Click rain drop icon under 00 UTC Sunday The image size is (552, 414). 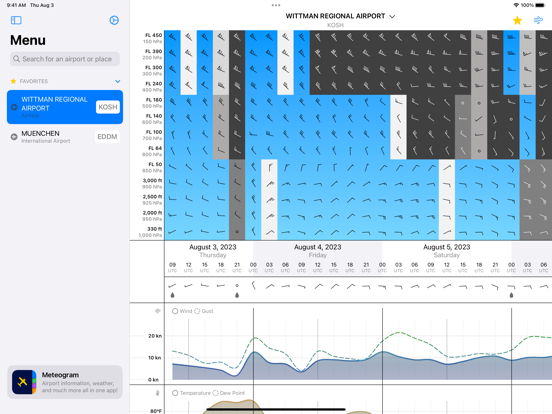512,295
